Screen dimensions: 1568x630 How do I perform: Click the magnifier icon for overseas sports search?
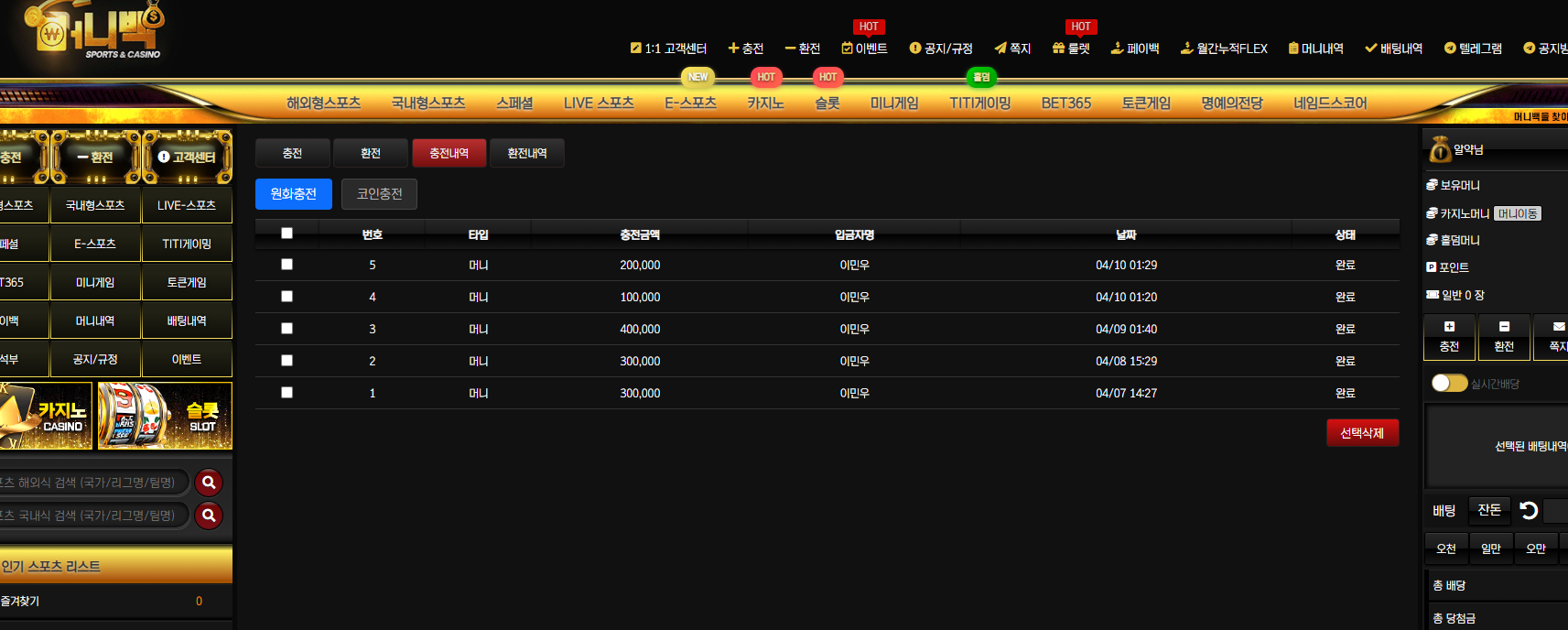(209, 483)
